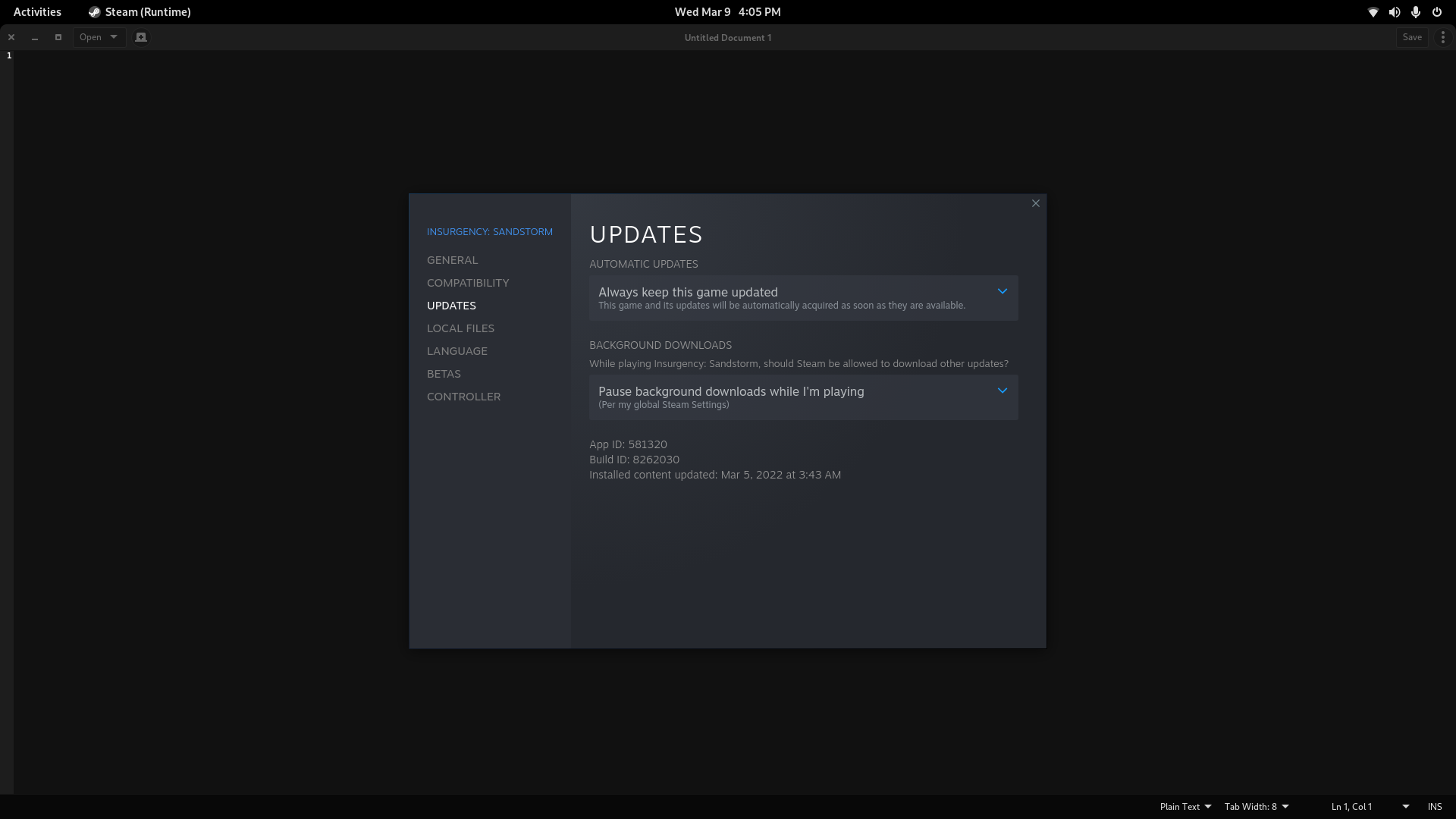The height and width of the screenshot is (819, 1456).
Task: Open the Plain Text language selector
Action: (x=1185, y=806)
